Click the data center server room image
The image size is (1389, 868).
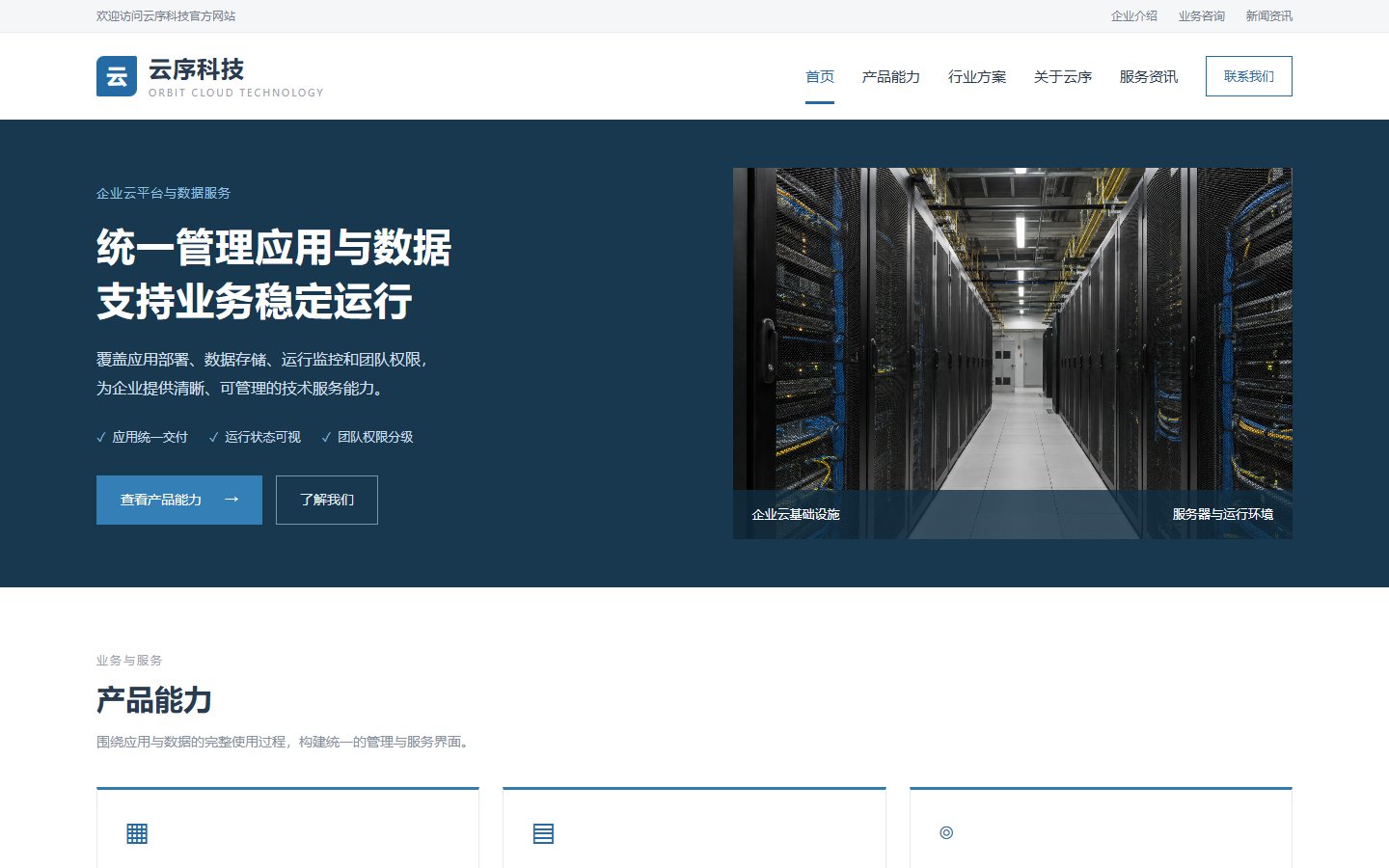[1013, 353]
